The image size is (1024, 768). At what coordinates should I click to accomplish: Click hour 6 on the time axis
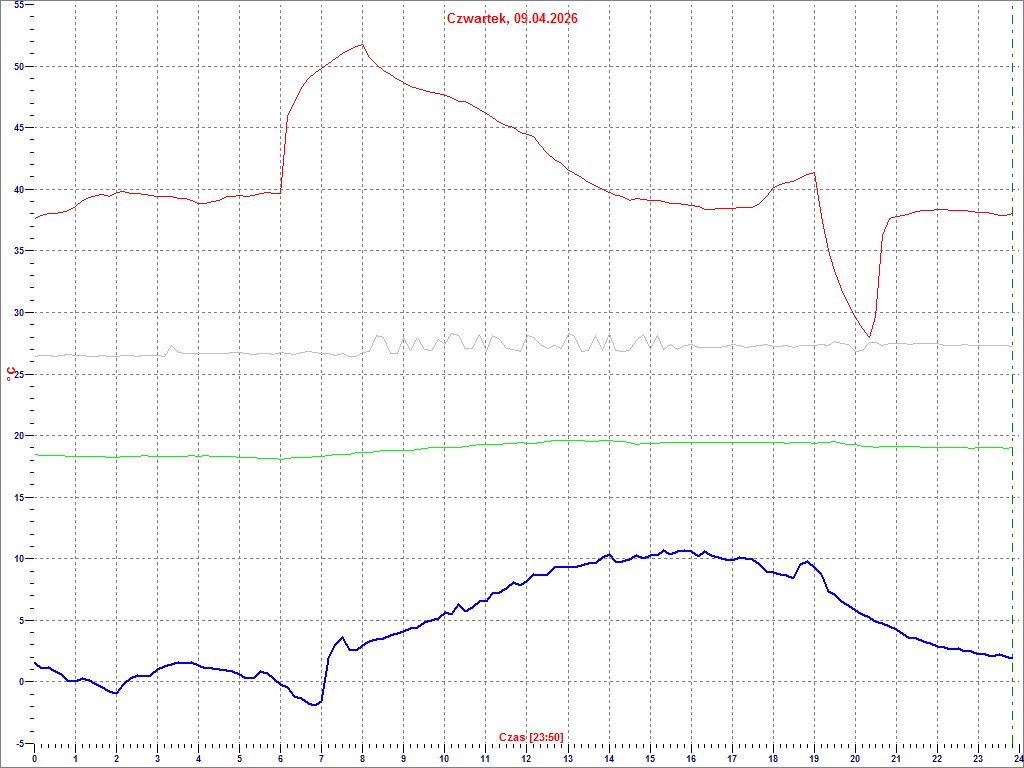(x=280, y=759)
